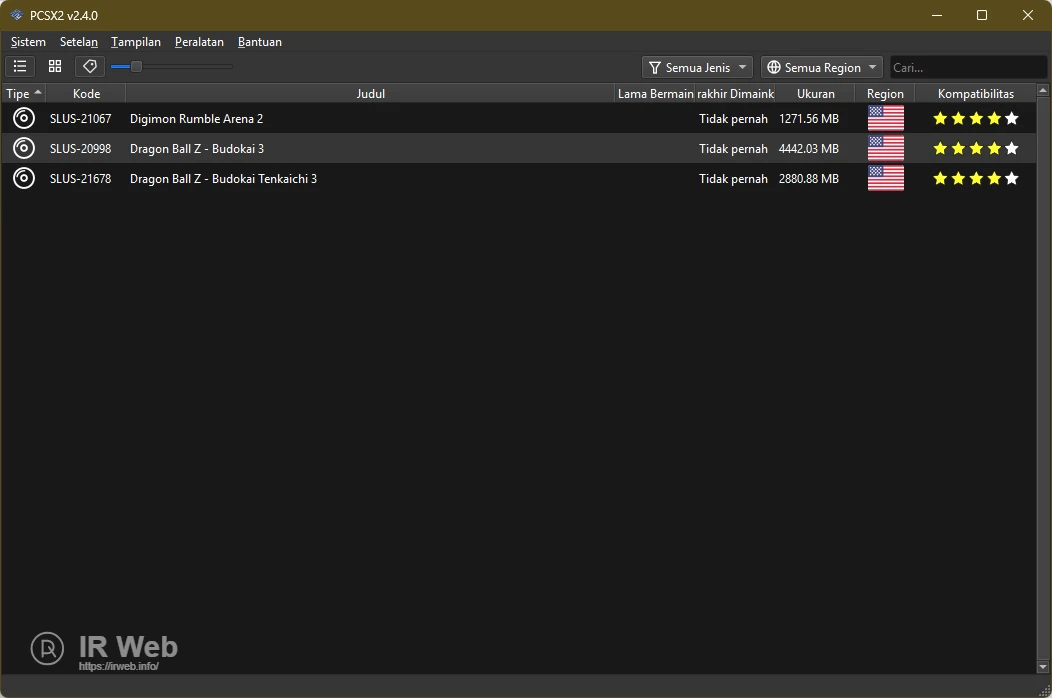Select title Dragon Ball Z - Budokai Tenkaichi 3

223,179
